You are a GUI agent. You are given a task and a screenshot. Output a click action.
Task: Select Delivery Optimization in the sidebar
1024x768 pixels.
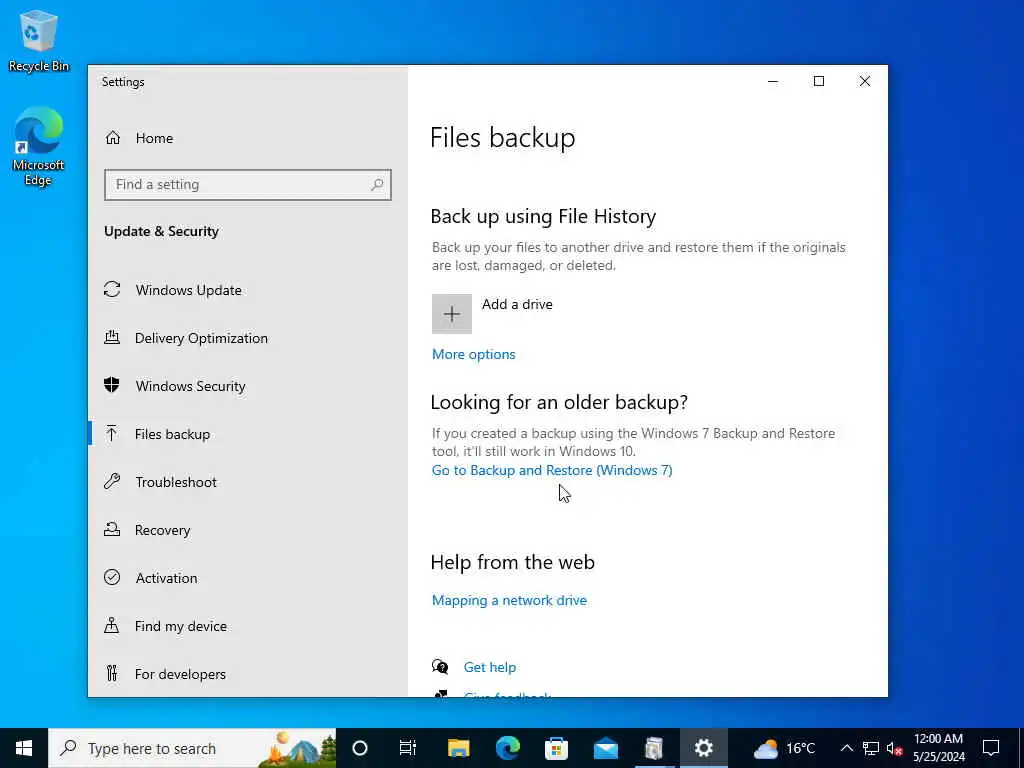click(x=201, y=338)
